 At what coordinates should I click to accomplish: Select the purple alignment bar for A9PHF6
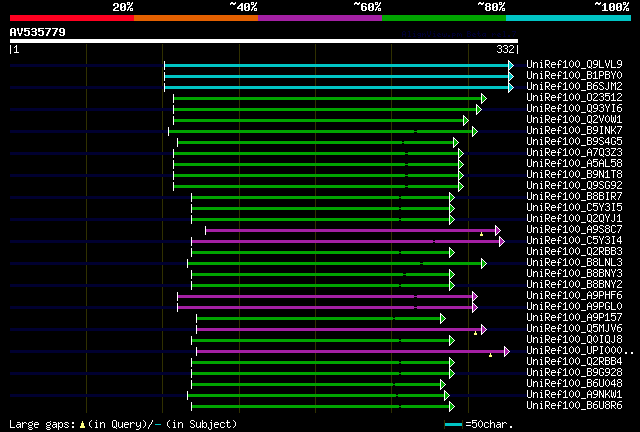coord(325,297)
